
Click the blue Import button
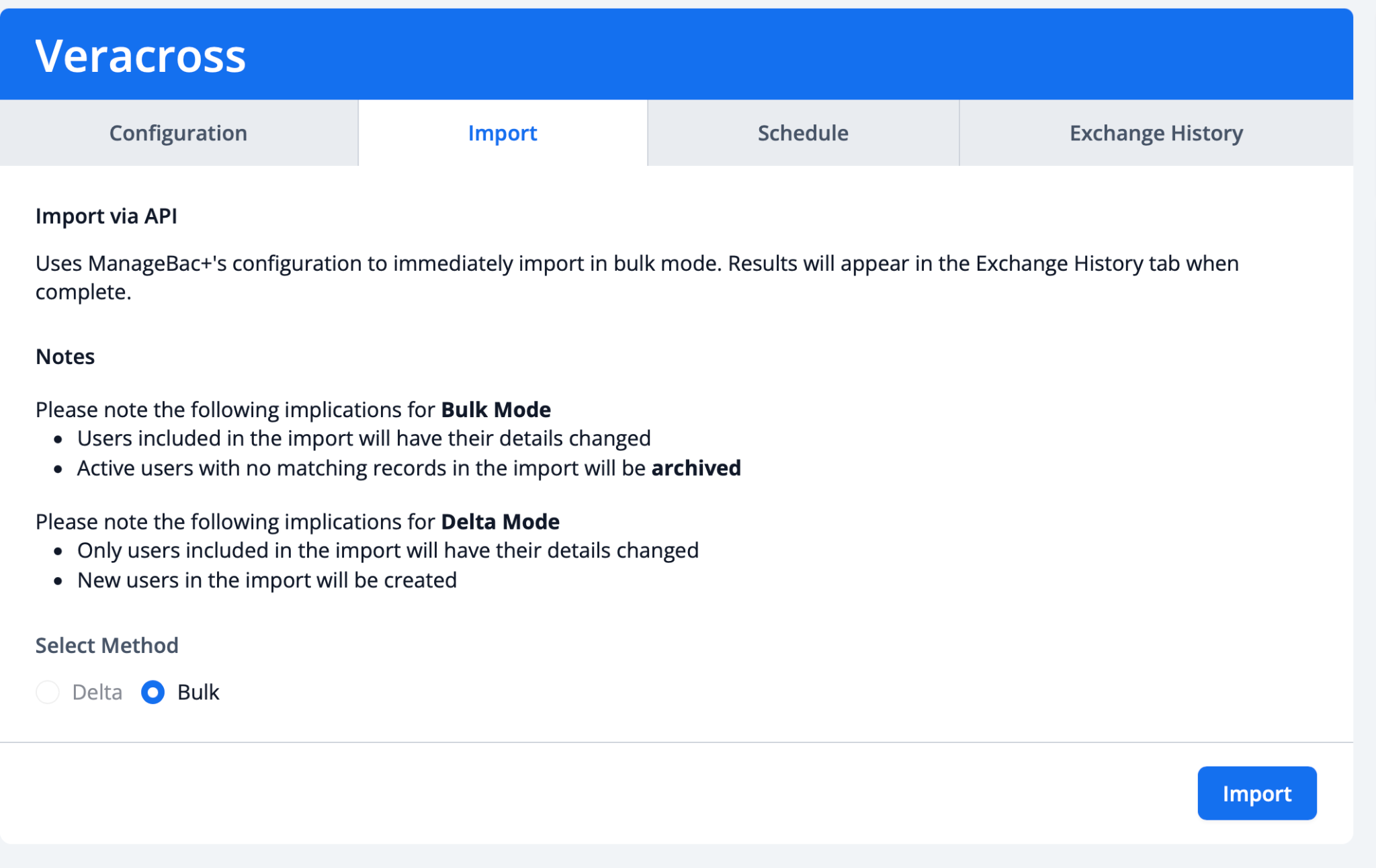click(x=1257, y=793)
